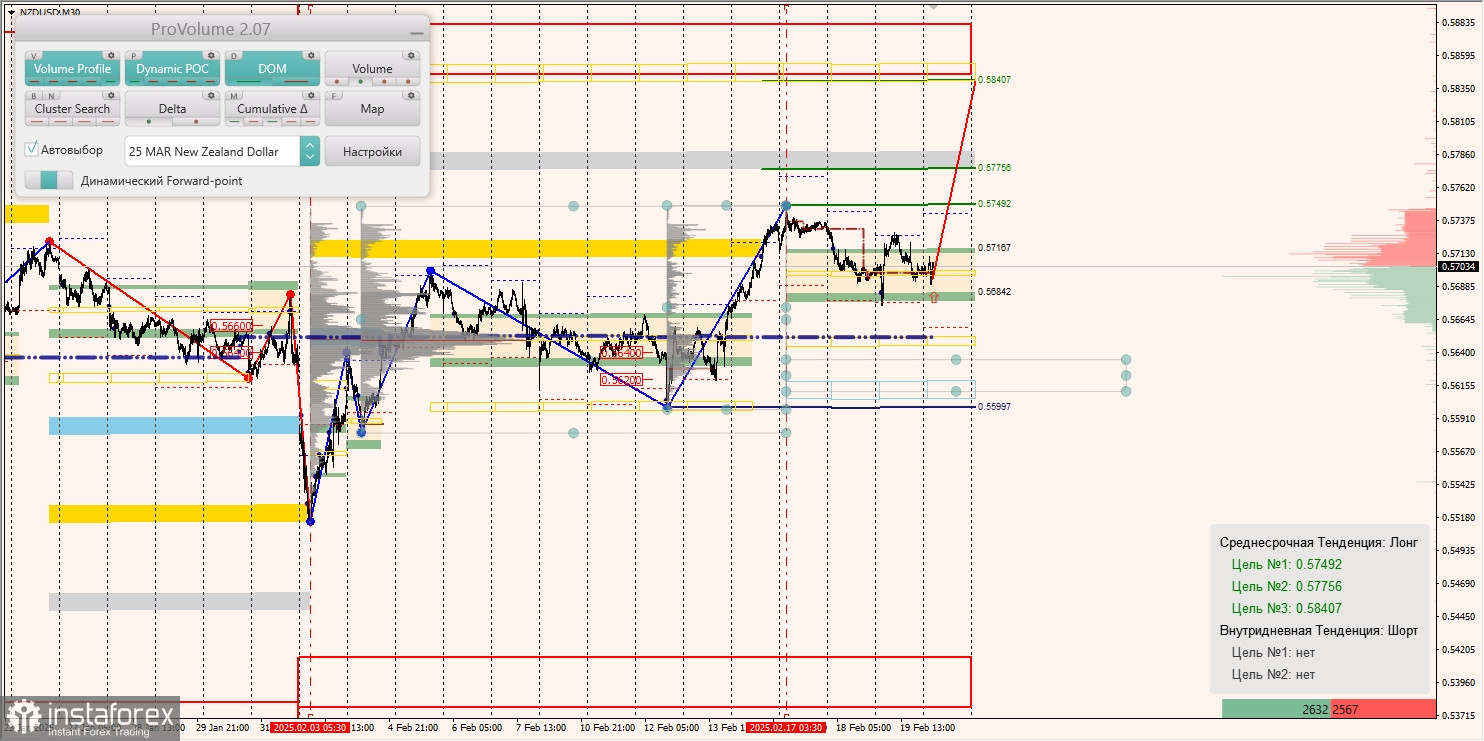This screenshot has width=1484, height=741.
Task: Click Цель №3: 0.58407 in info panel
Action: tap(1287, 608)
